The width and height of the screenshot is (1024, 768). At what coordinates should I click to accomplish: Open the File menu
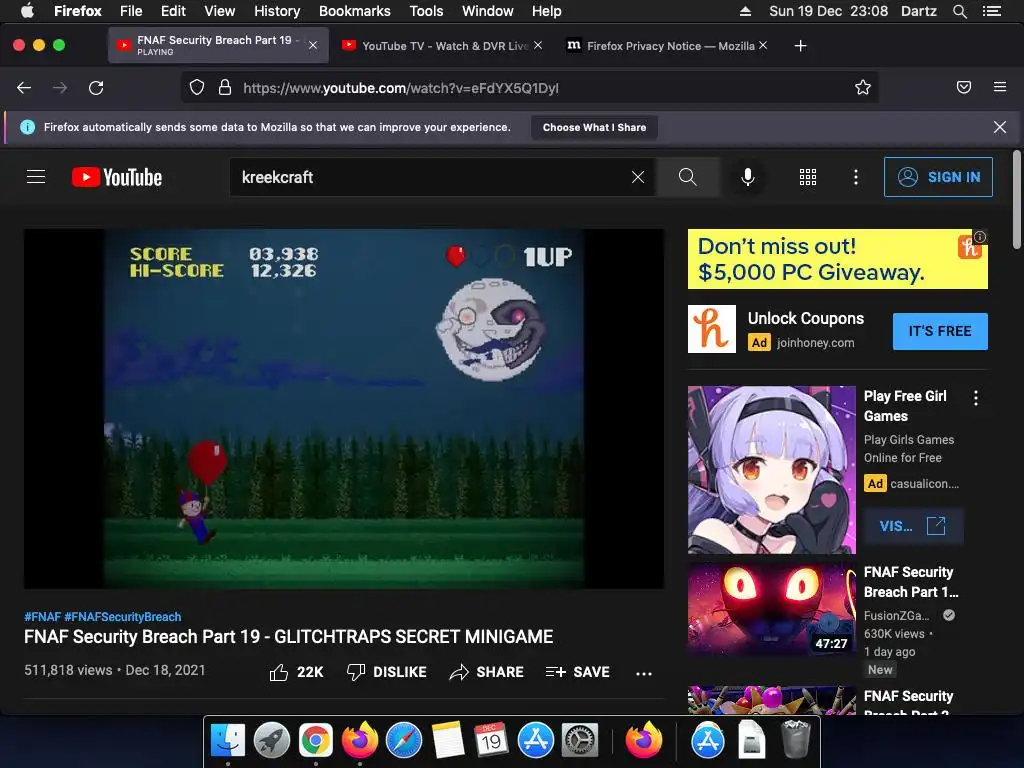point(131,11)
